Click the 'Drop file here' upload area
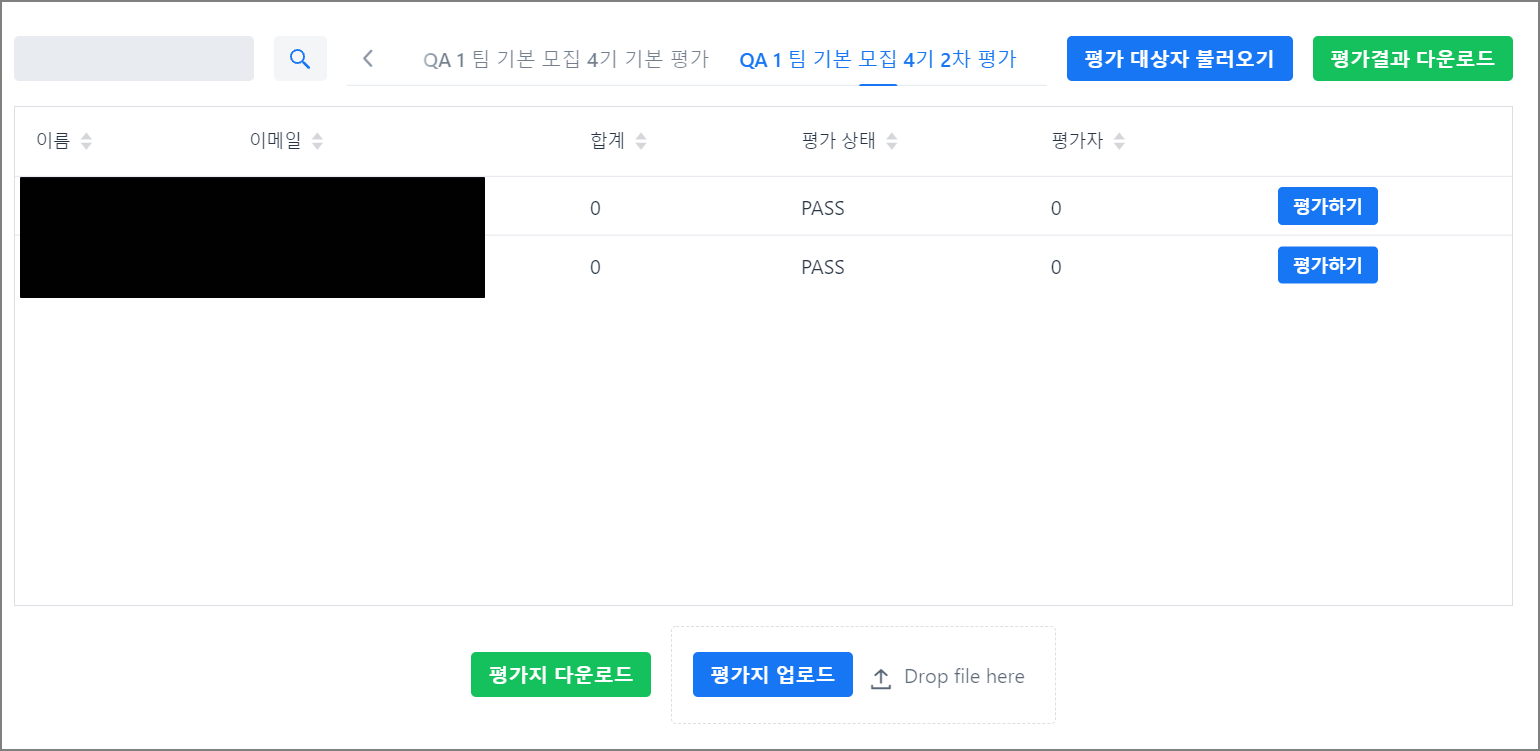Screen dimensions: 1540x751 coord(948,676)
